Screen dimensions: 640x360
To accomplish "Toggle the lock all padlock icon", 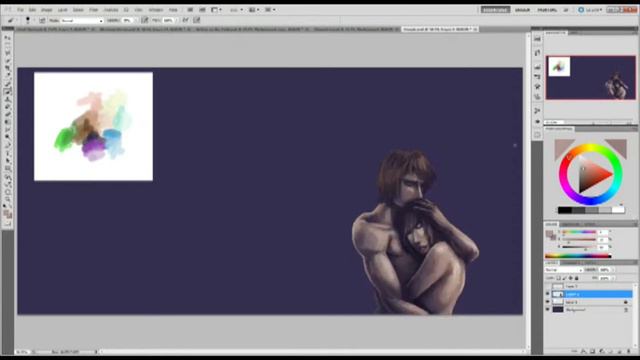I will [577, 278].
